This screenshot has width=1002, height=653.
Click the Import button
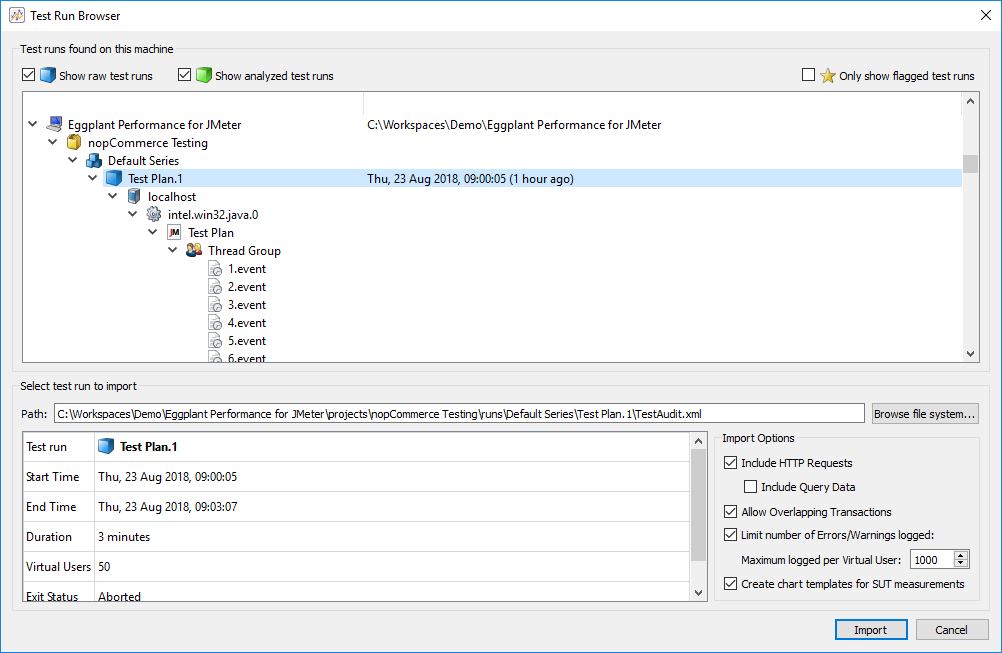[870, 630]
